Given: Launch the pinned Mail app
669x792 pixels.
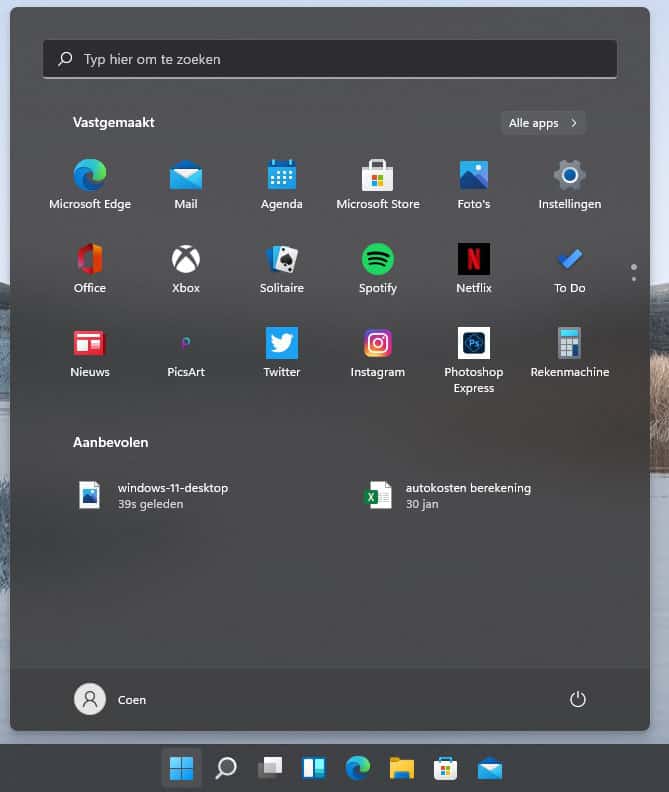Looking at the screenshot, I should pos(186,184).
